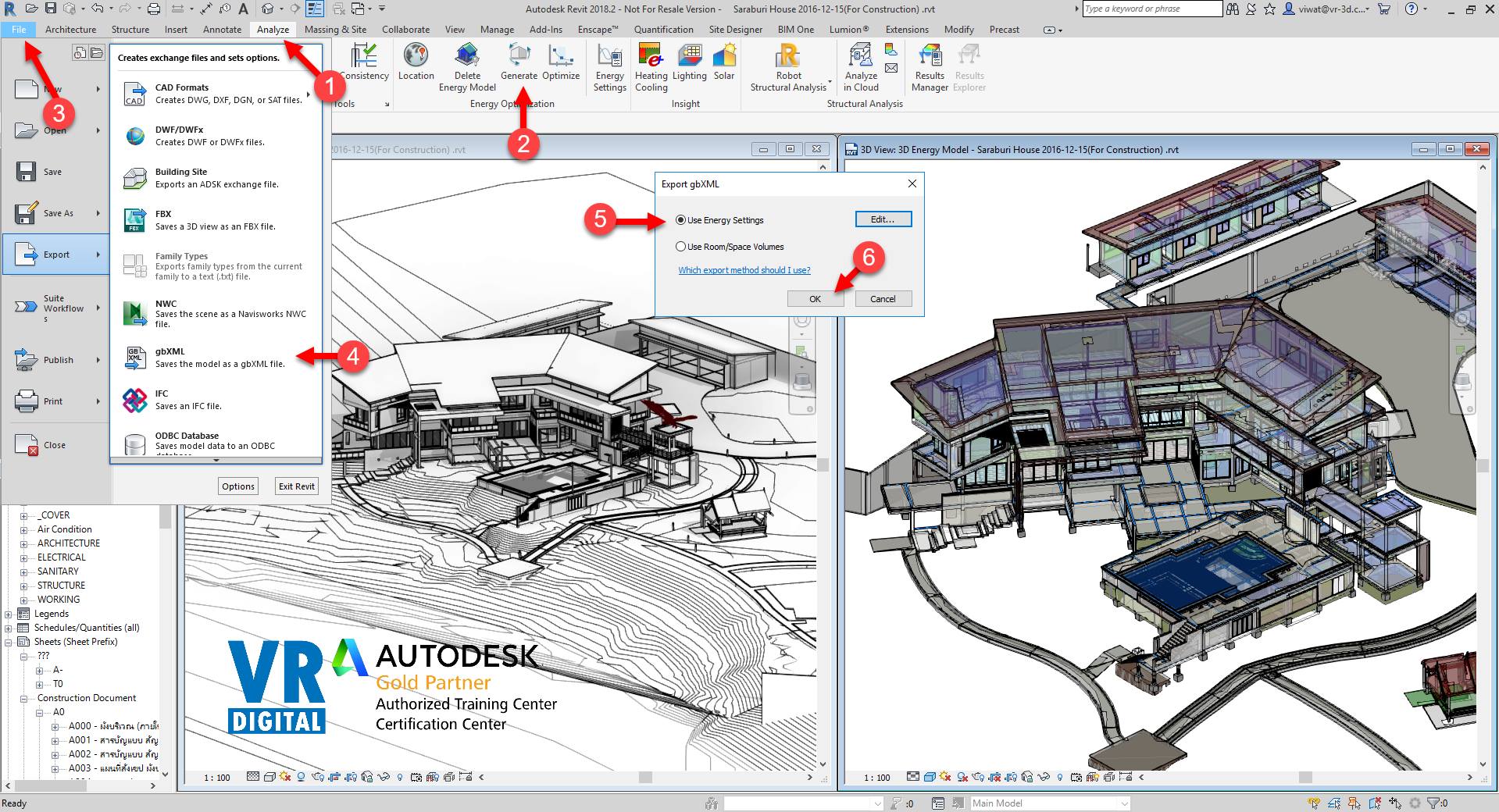This screenshot has height=812, width=1499.
Task: Choose DWF/DWFx export option
Action: 216,136
